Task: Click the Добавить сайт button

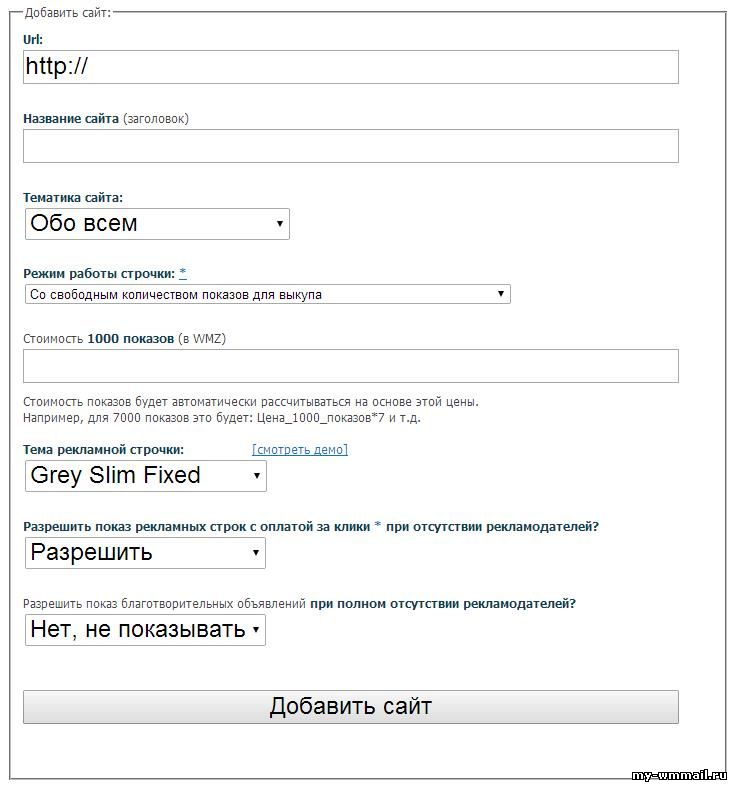Action: [x=350, y=707]
